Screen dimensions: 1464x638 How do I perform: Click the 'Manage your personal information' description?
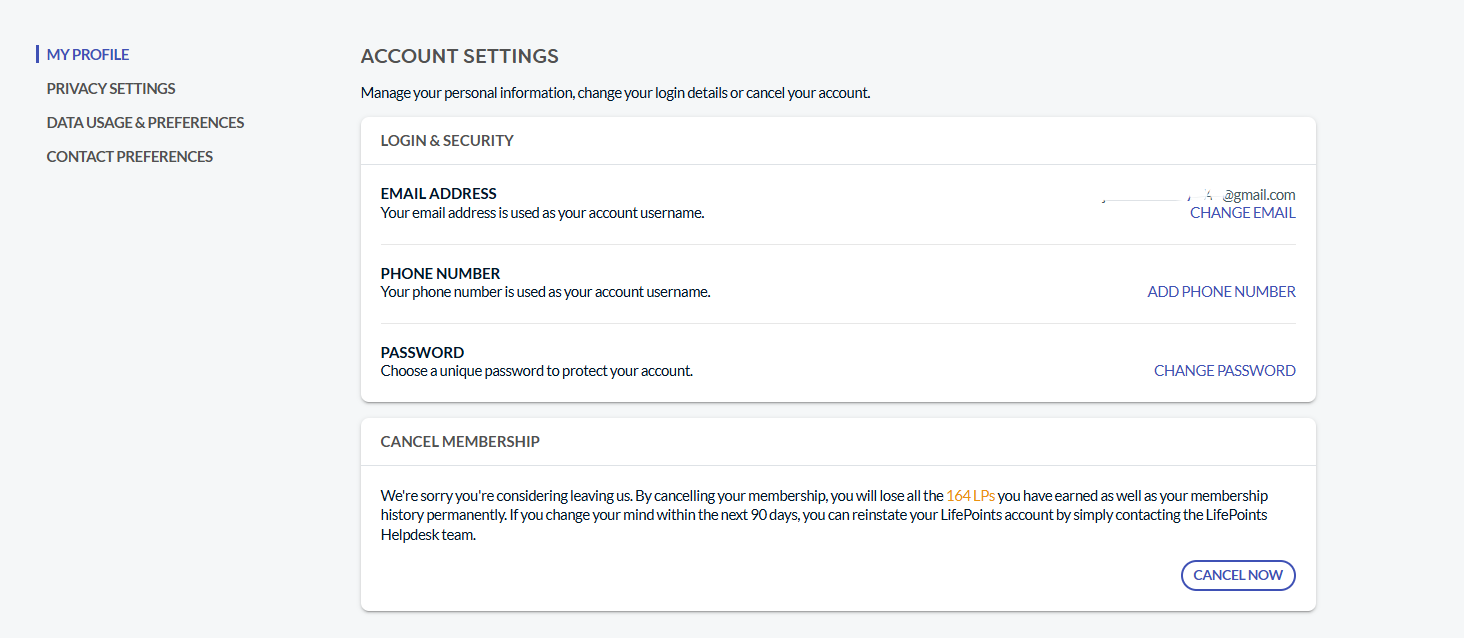coord(616,93)
